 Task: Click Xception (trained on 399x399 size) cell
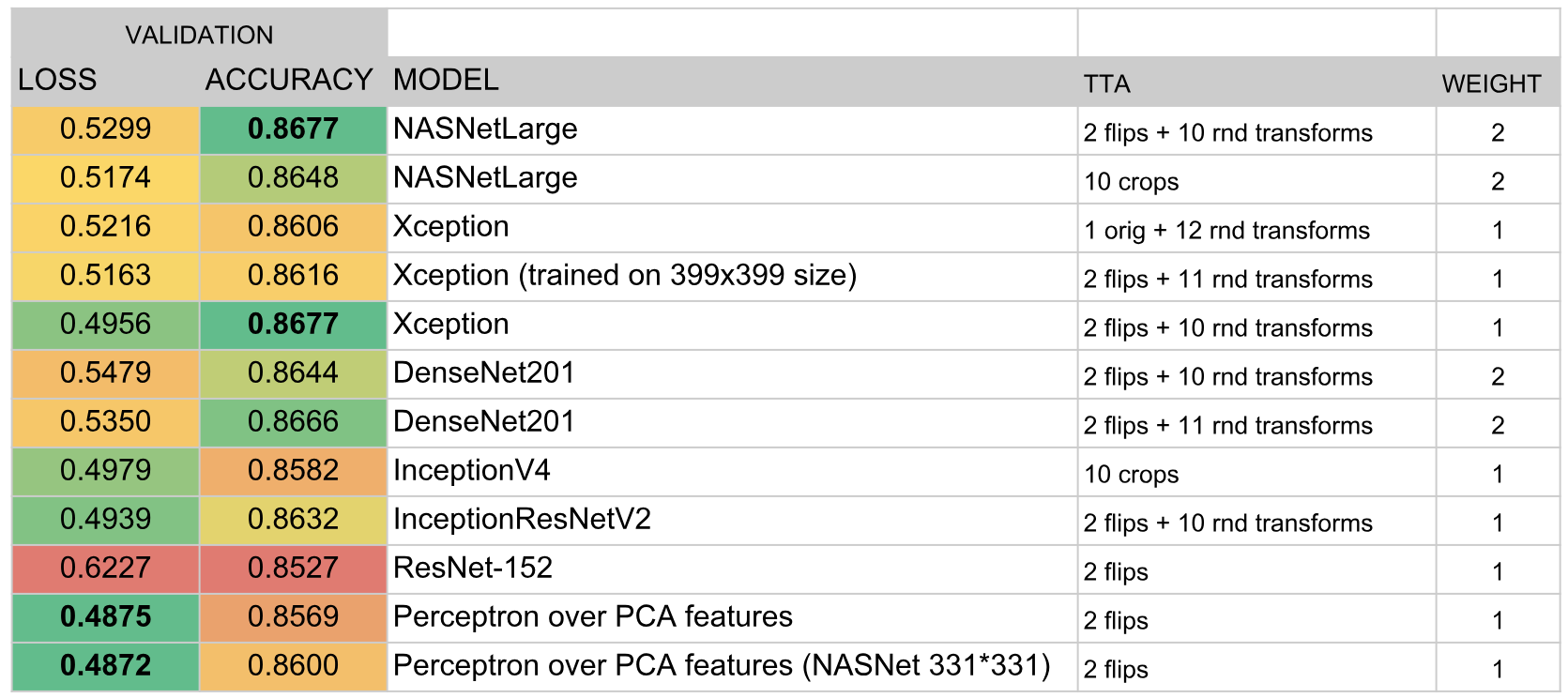coord(625,276)
